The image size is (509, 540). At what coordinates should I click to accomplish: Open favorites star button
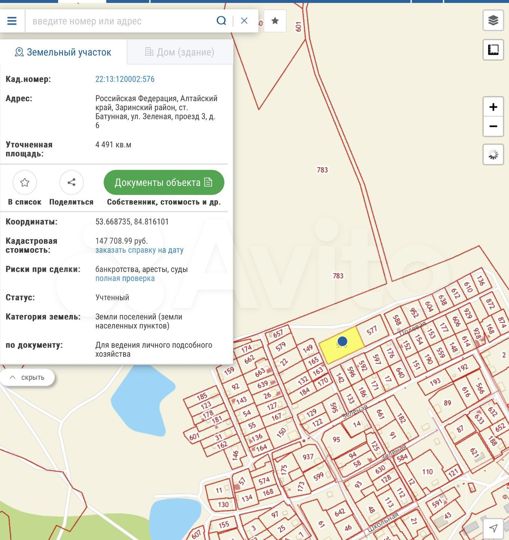275,21
